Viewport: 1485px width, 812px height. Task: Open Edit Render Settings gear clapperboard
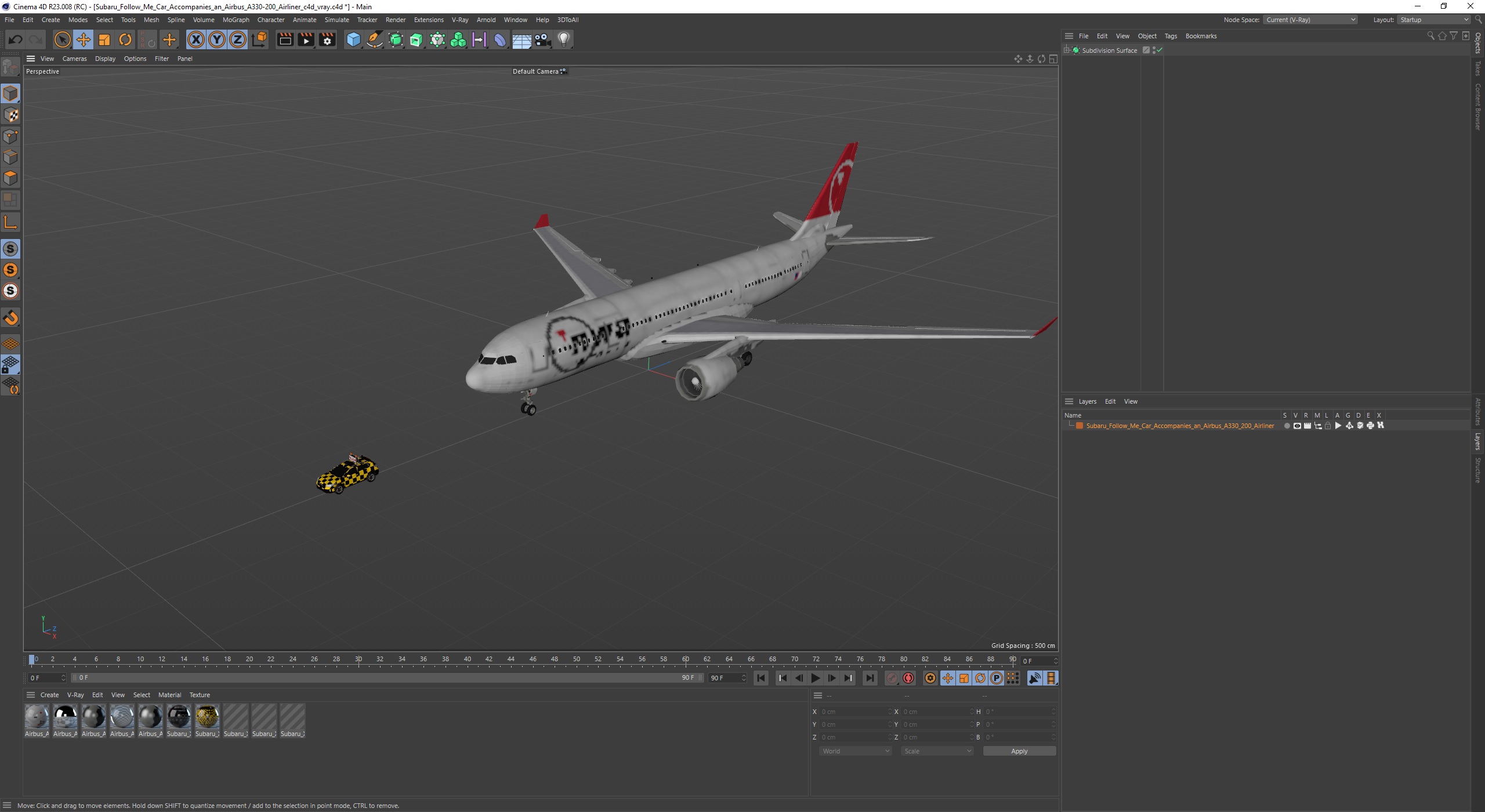[x=327, y=39]
